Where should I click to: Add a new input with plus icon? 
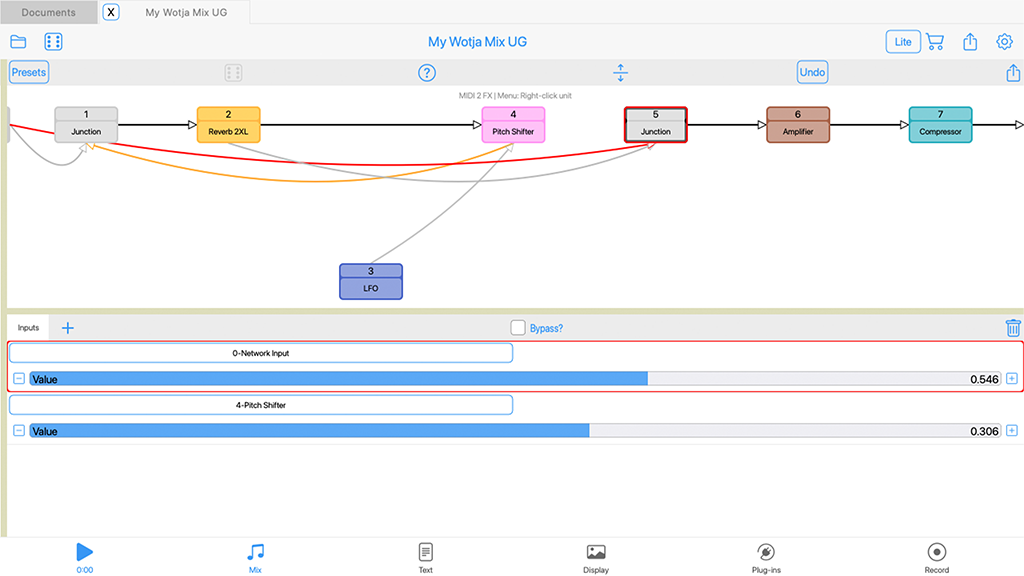68,328
